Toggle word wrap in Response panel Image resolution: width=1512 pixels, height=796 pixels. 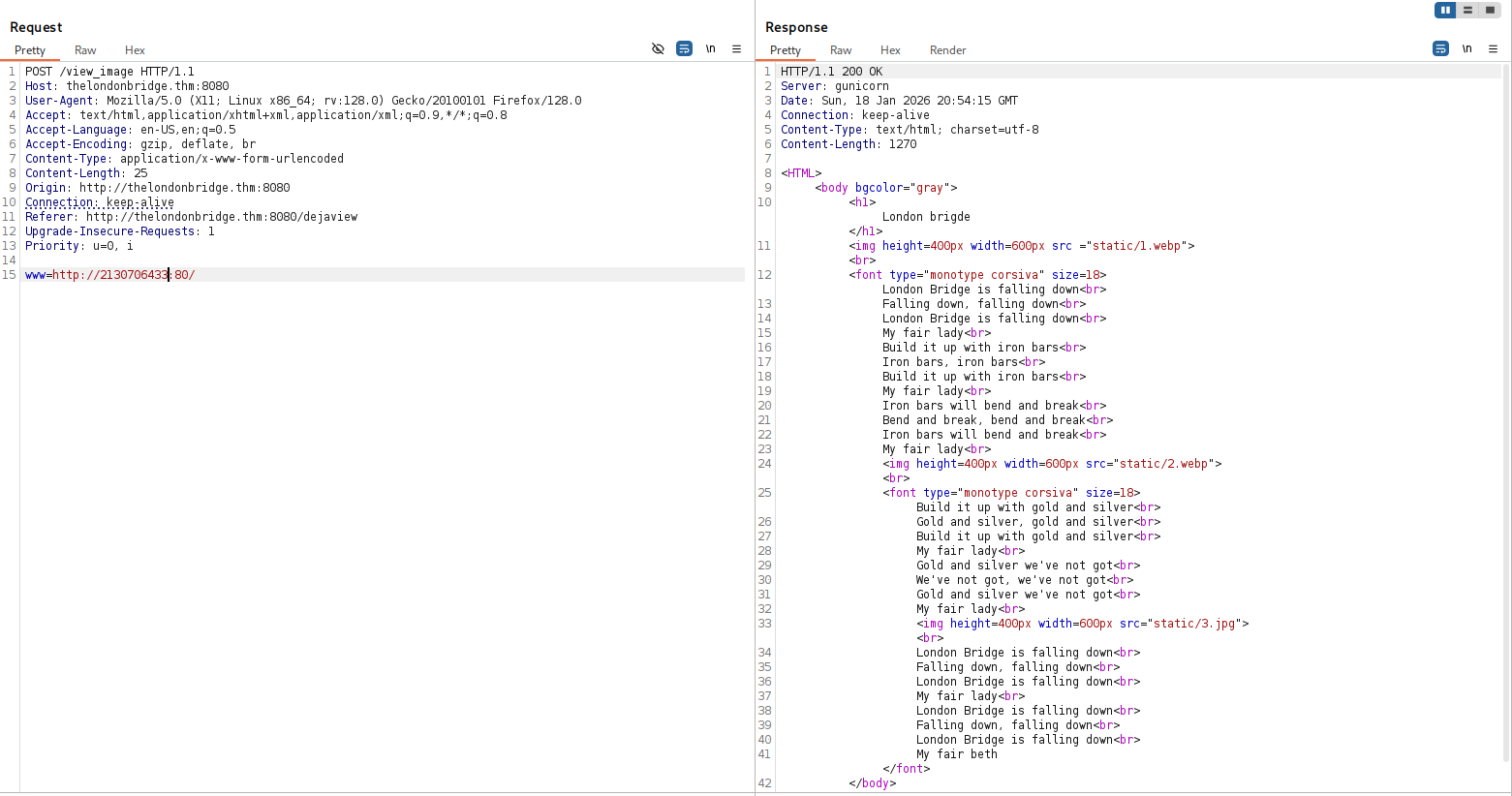pyautogui.click(x=1440, y=48)
